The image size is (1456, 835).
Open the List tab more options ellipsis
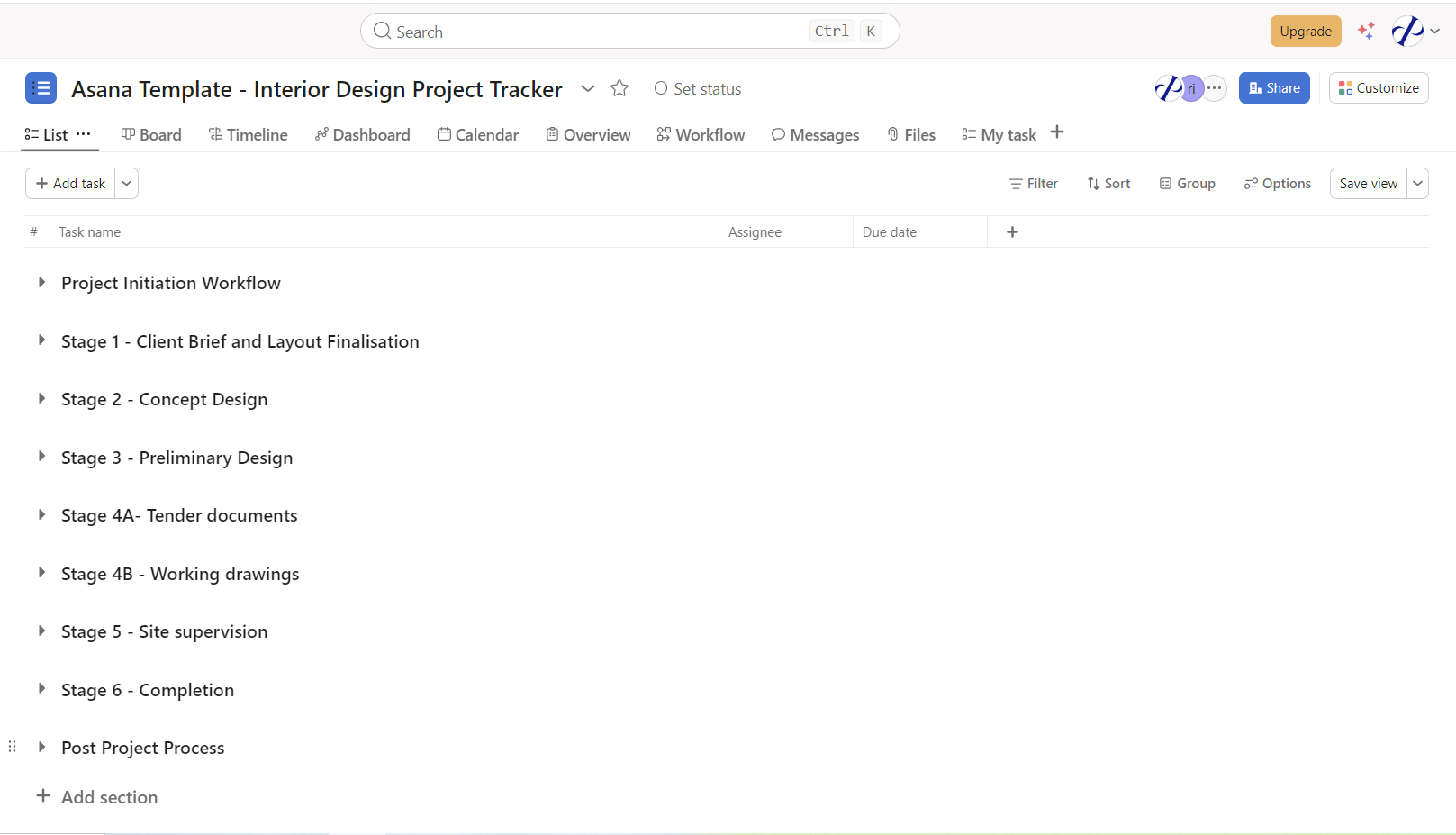coord(84,133)
